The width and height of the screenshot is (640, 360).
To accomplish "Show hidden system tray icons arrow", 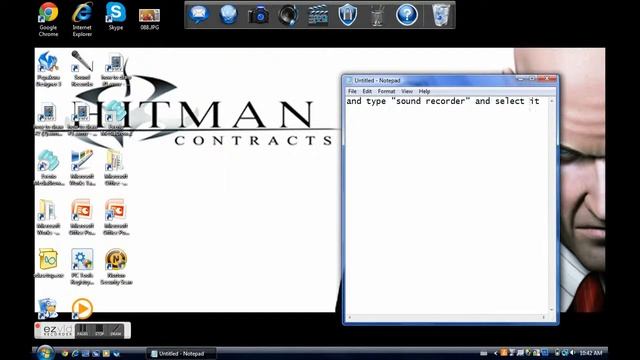I will coord(496,353).
